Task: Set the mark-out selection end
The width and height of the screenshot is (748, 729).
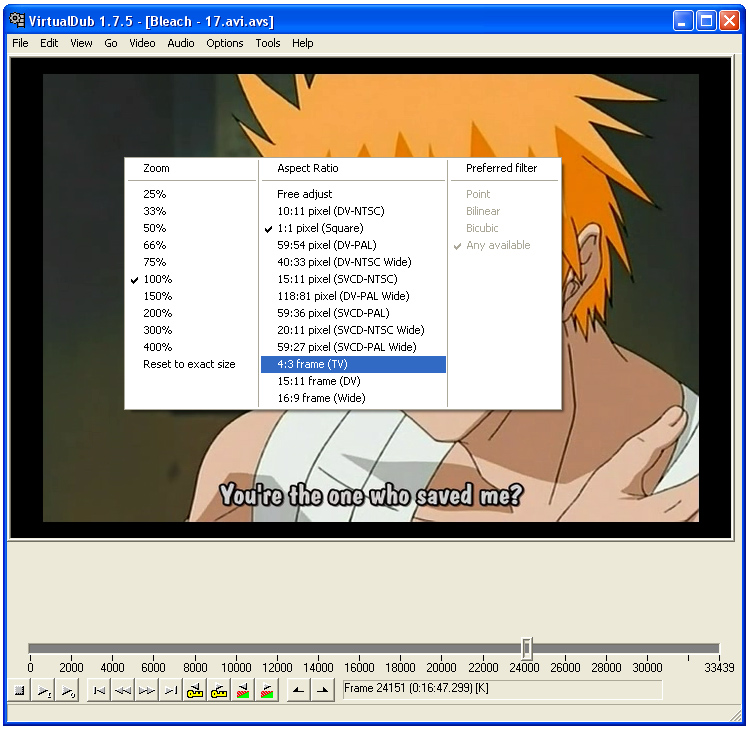Action: (322, 690)
